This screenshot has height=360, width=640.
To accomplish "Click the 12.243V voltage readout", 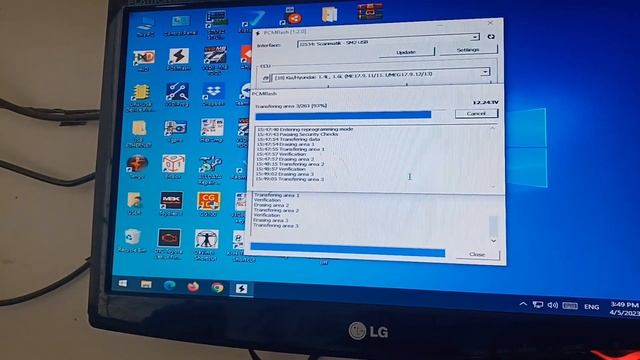I will (x=485, y=102).
